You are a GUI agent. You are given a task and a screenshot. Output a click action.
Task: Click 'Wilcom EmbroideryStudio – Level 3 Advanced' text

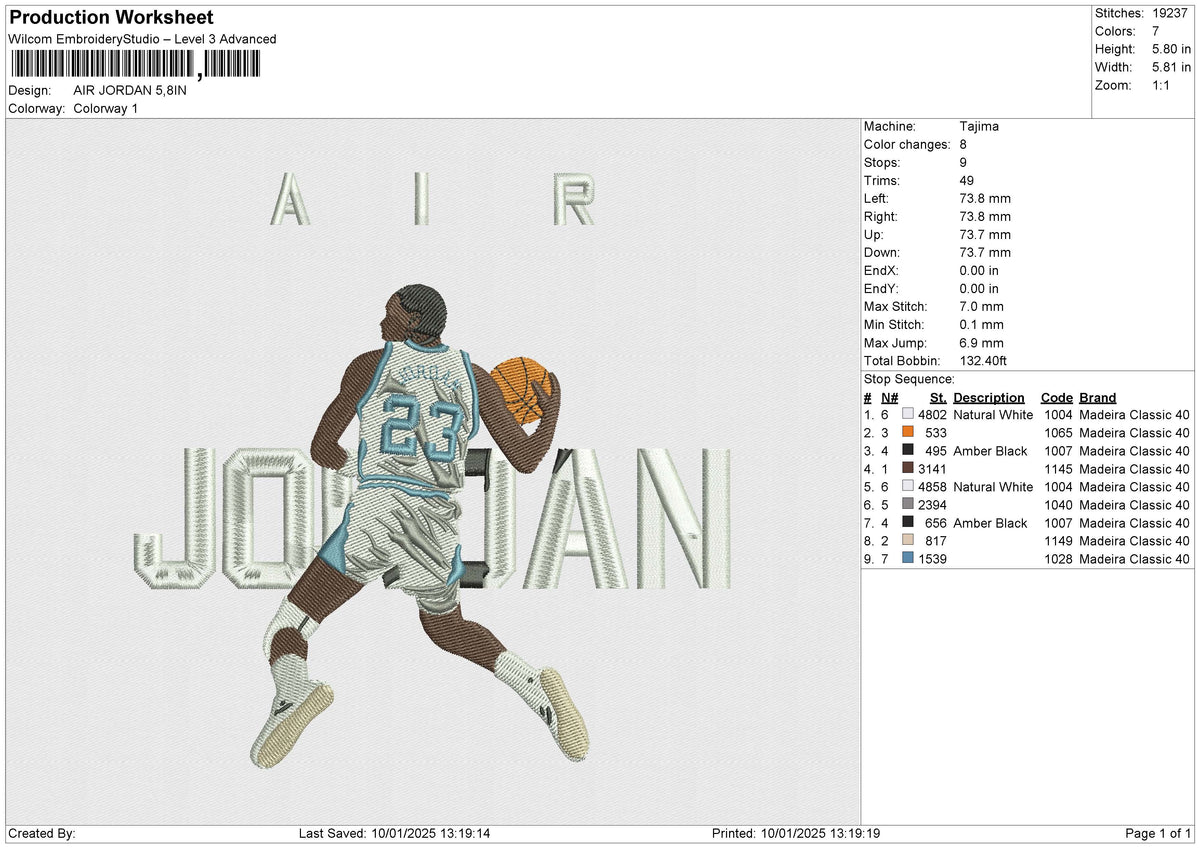(142, 39)
